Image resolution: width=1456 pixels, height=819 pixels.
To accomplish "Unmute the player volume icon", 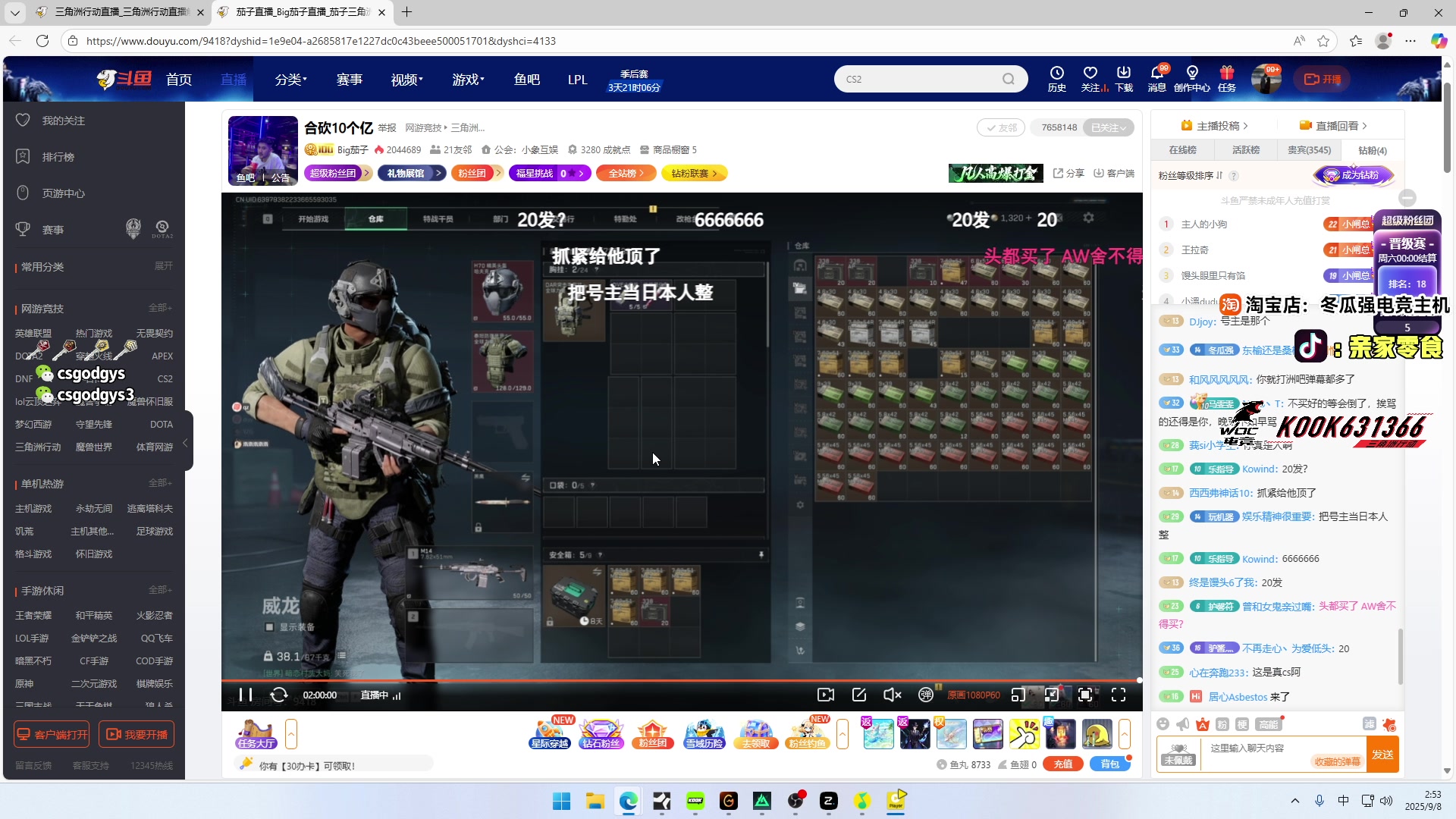I will click(x=893, y=695).
